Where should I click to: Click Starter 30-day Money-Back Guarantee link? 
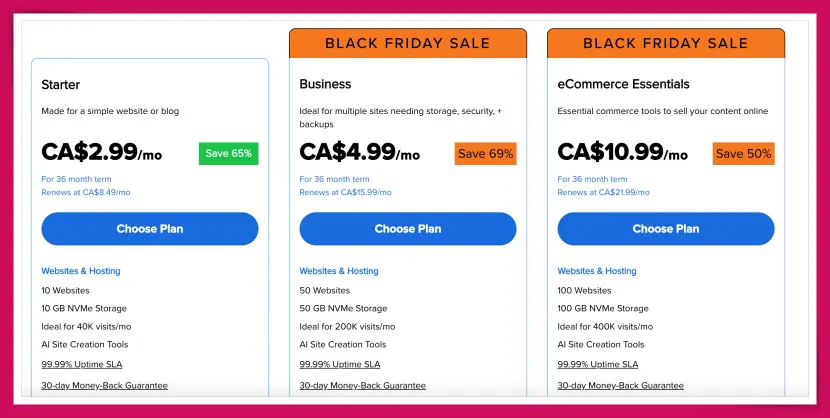(104, 385)
